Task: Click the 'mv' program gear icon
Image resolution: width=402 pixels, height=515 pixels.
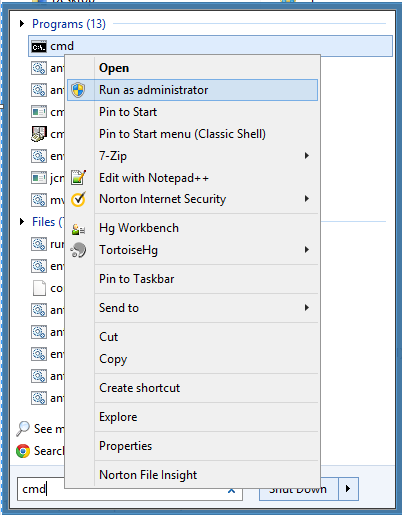Action: pos(39,200)
